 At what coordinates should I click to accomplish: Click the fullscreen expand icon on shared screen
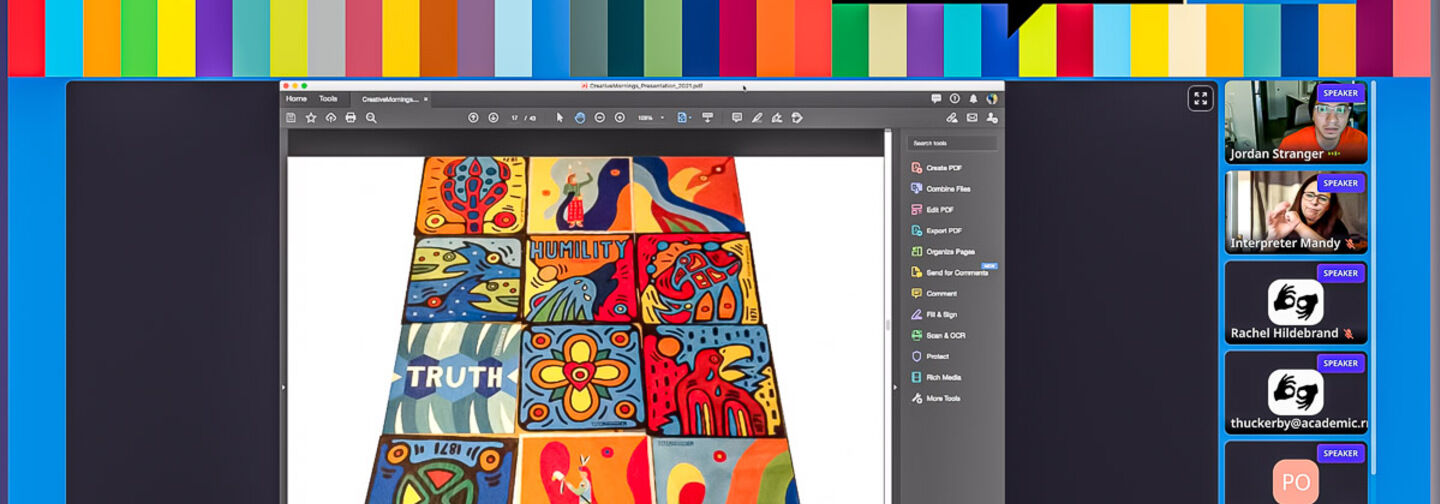tap(1200, 98)
